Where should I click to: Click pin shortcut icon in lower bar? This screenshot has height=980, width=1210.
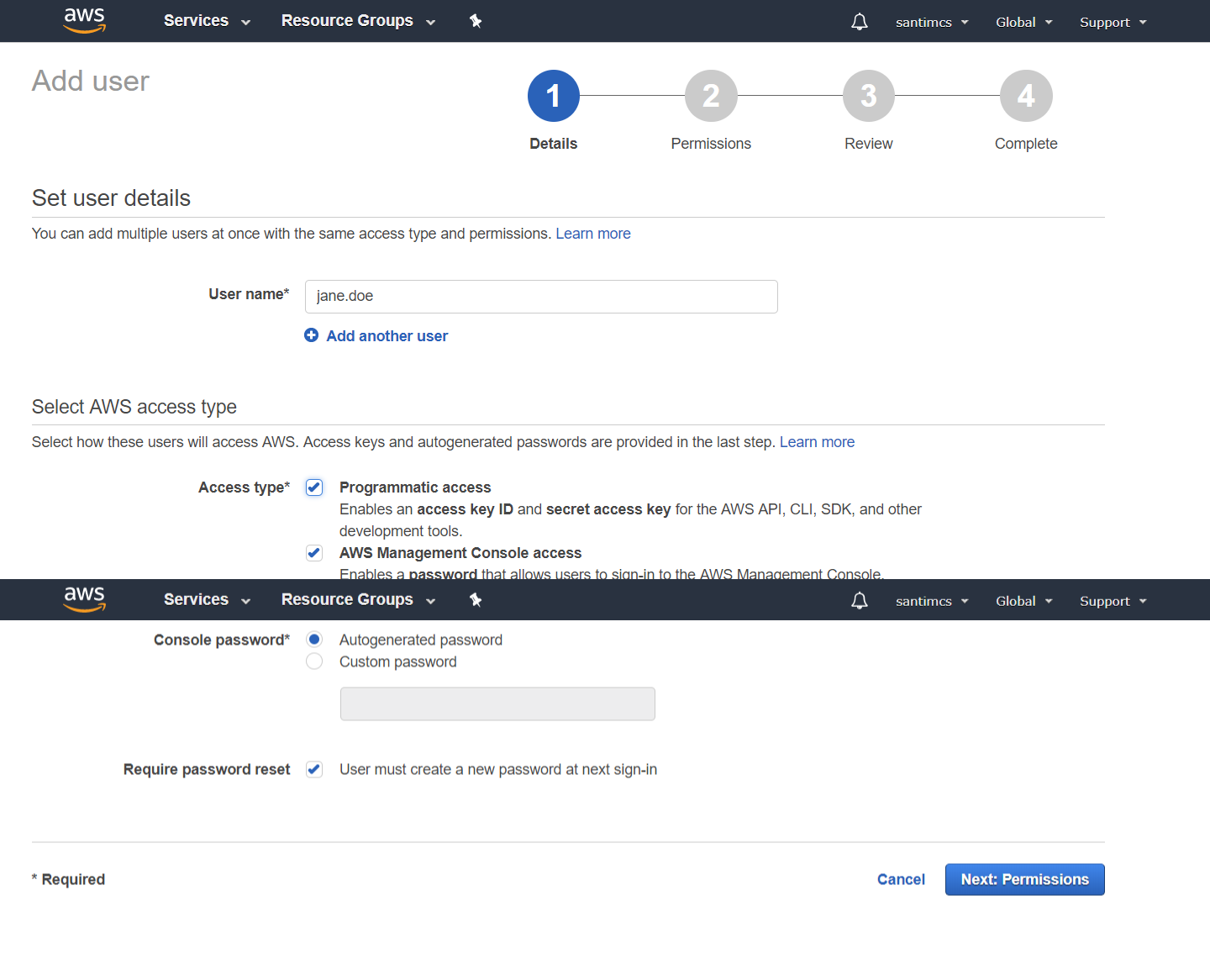tap(476, 600)
